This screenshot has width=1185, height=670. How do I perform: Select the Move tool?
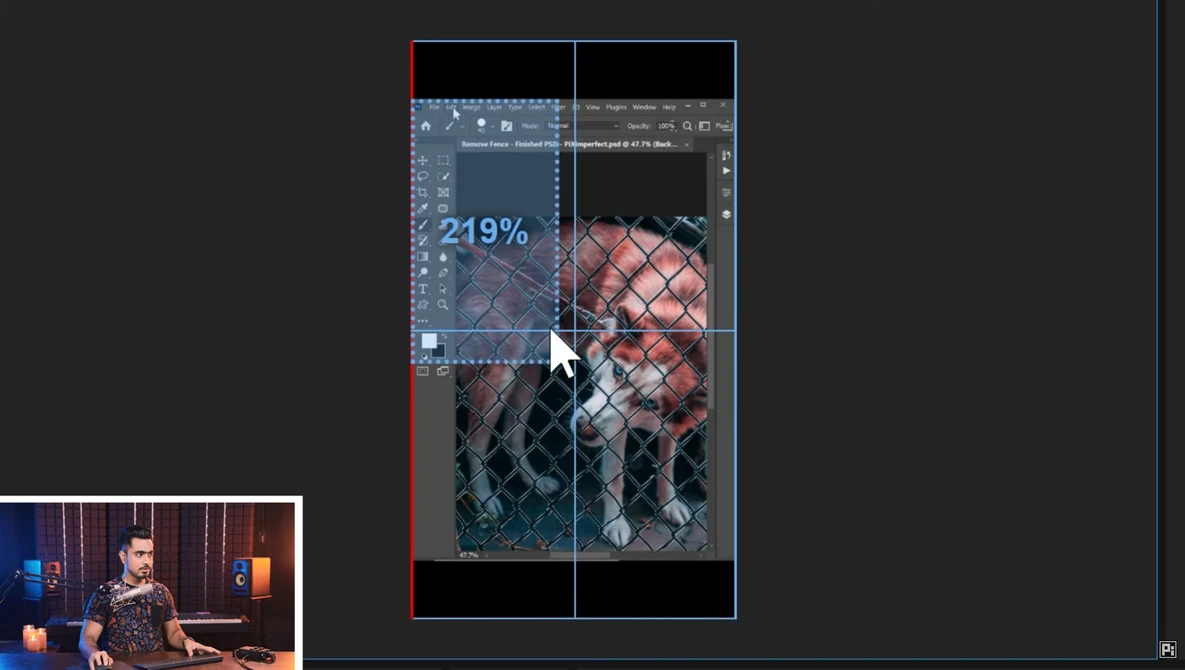click(x=423, y=160)
